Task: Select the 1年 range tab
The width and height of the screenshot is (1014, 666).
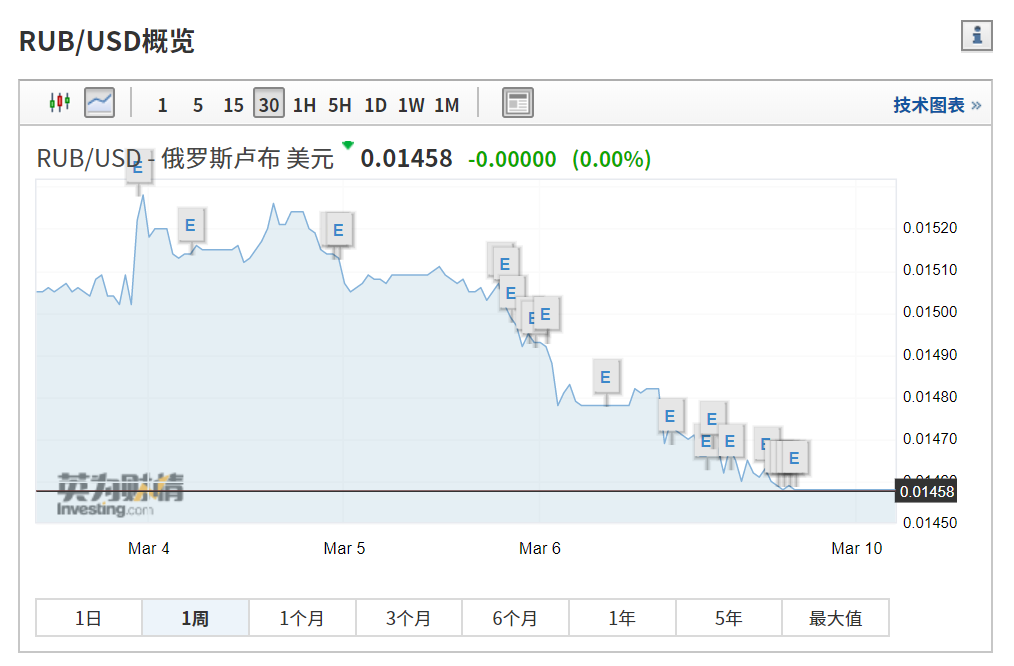Action: pyautogui.click(x=622, y=618)
